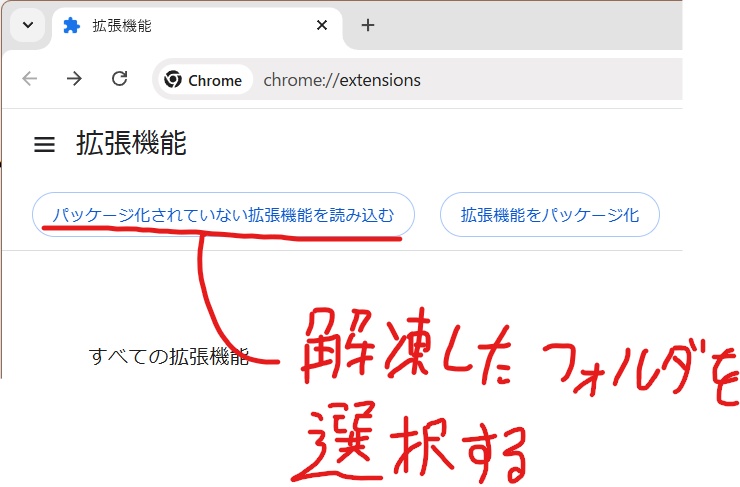Reload the page
This screenshot has width=740, height=487.
[x=119, y=79]
